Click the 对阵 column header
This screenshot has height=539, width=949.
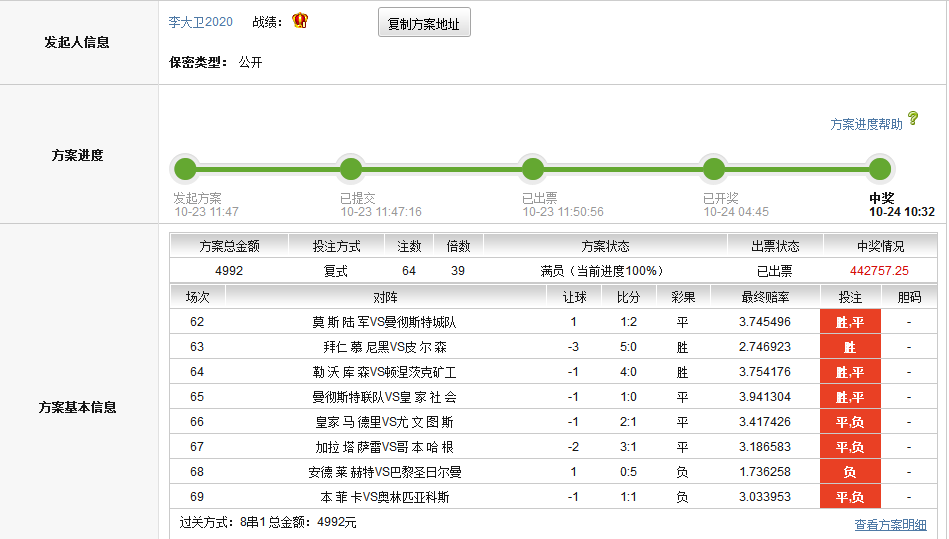(385, 297)
